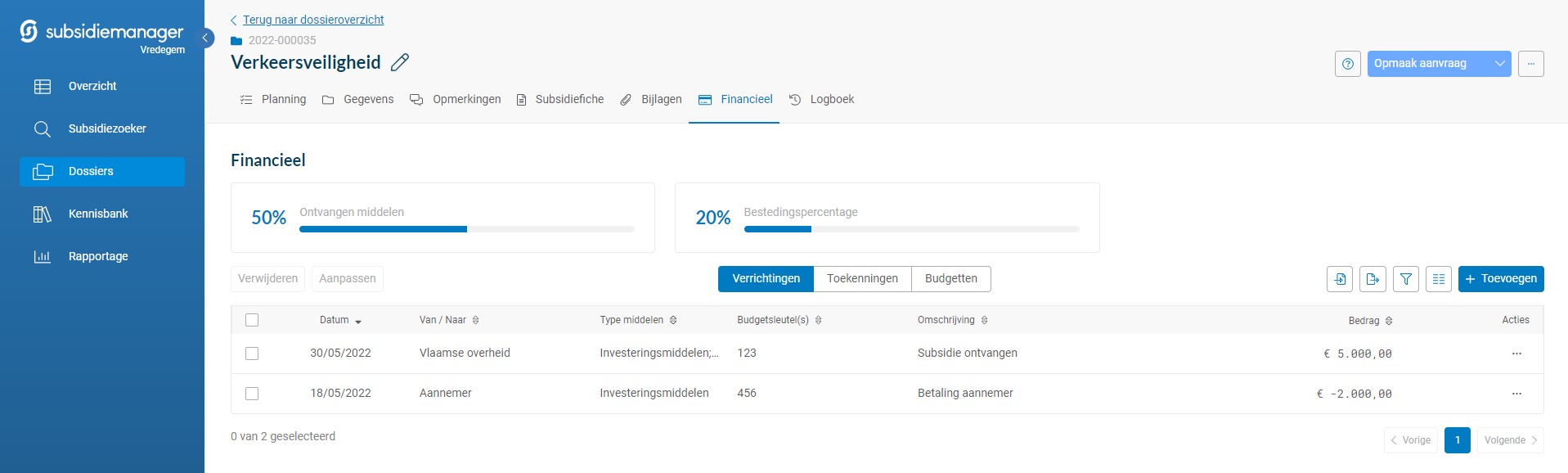Open Rapportage from the sidebar
The width and height of the screenshot is (1568, 473).
(x=98, y=256)
